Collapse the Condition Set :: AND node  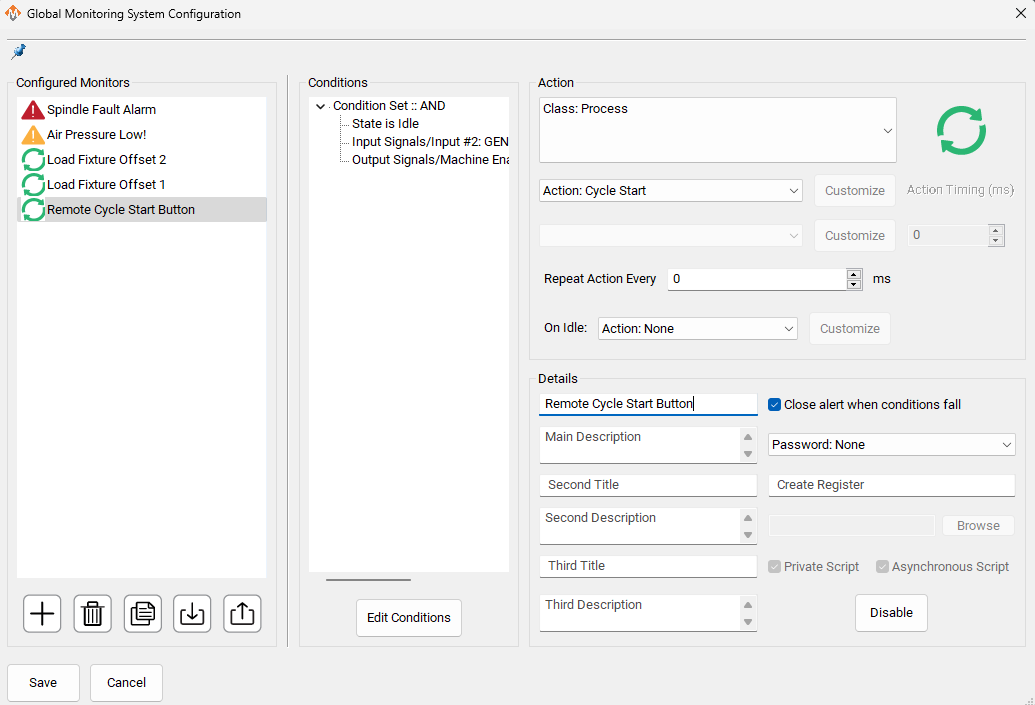click(x=320, y=106)
